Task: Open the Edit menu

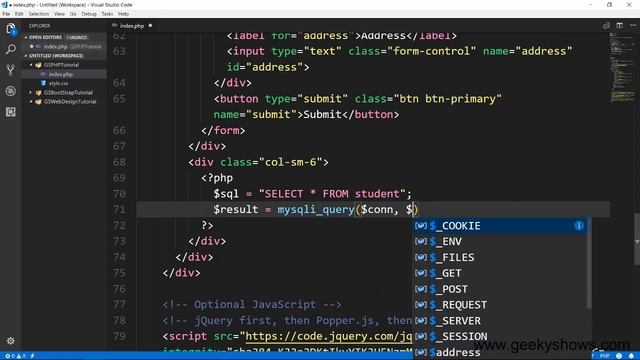Action: [x=19, y=14]
